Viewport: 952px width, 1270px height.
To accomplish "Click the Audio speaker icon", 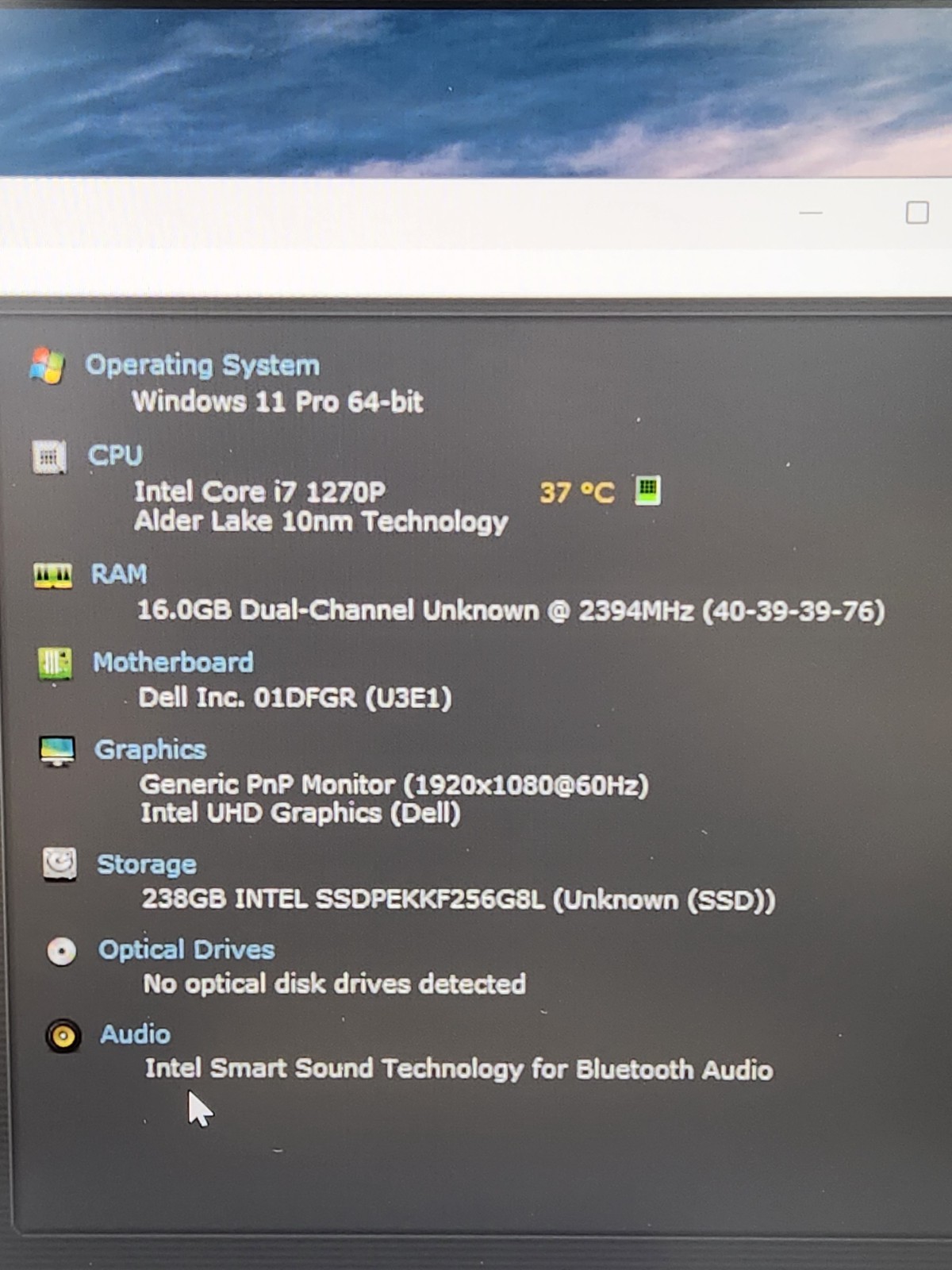I will 63,1036.
